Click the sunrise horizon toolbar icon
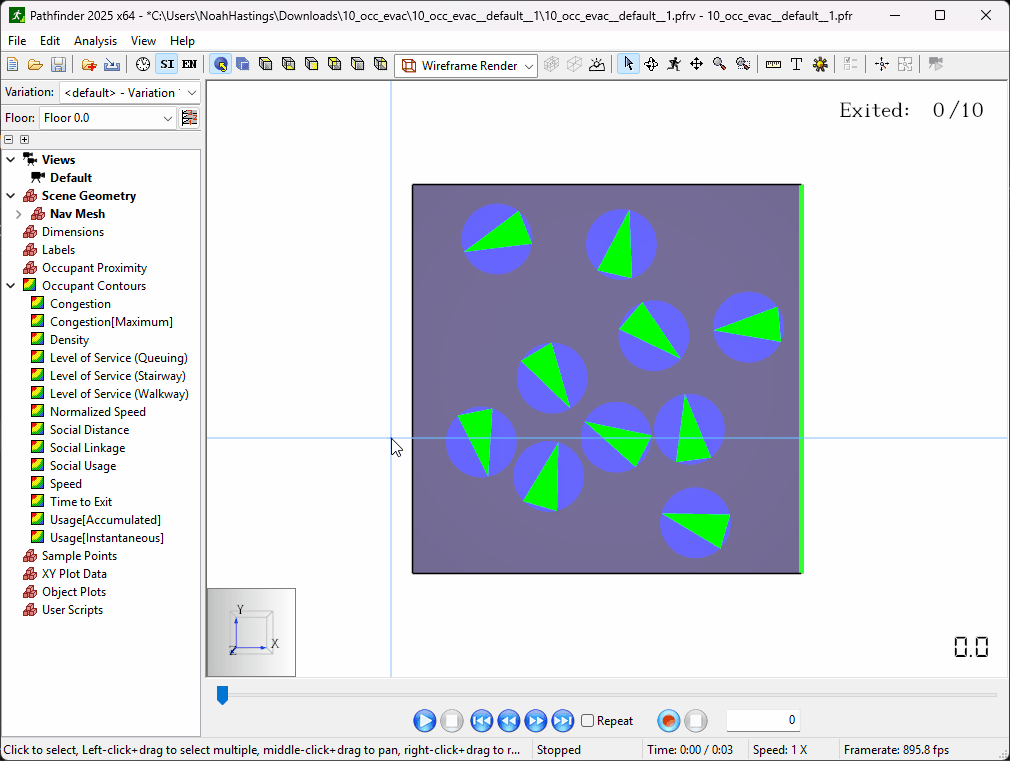The image size is (1010, 761). click(x=597, y=64)
